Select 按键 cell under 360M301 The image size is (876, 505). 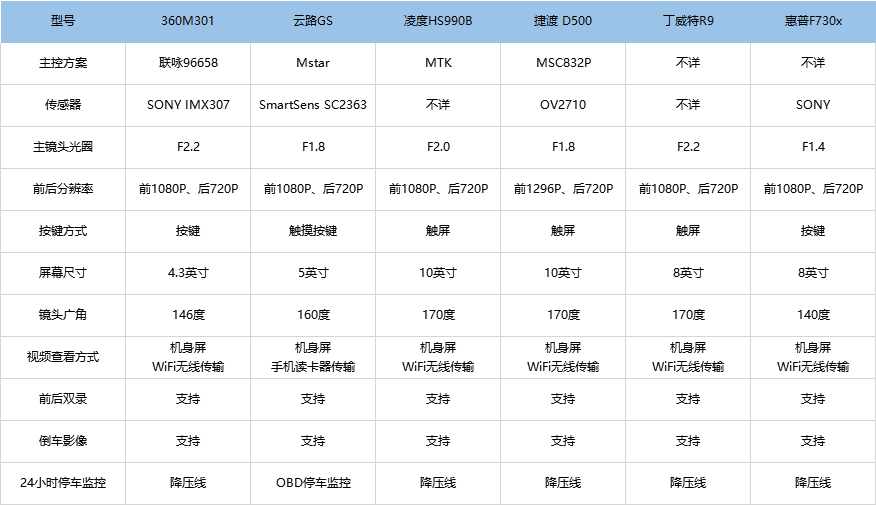click(x=188, y=231)
